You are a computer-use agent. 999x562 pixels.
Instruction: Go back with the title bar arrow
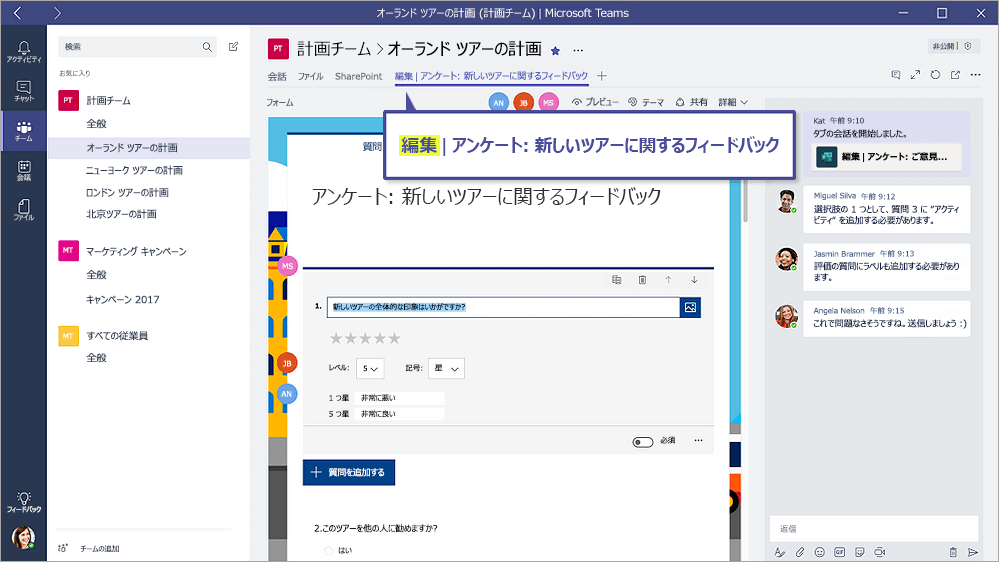point(17,13)
